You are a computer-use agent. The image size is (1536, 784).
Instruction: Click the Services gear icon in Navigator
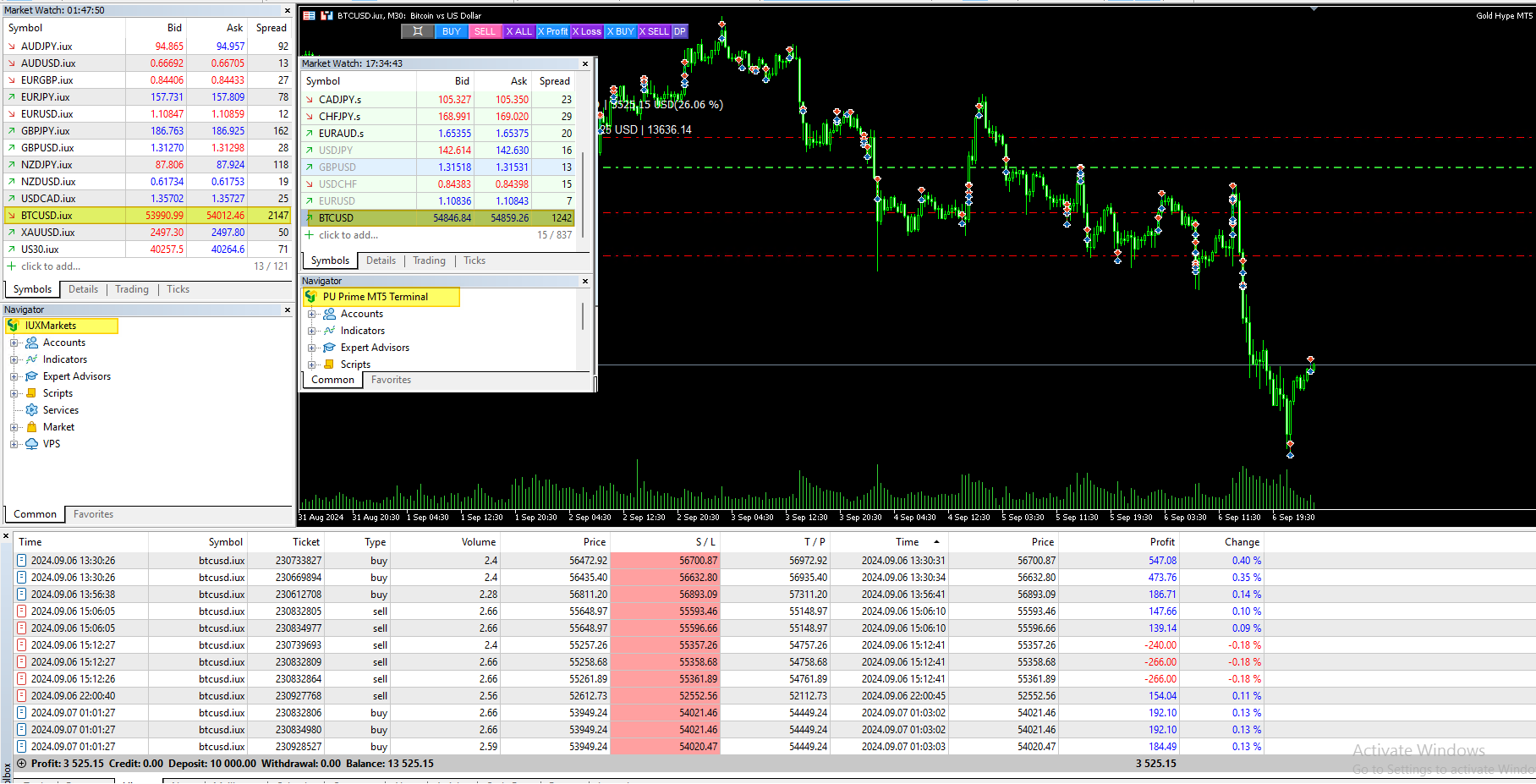coord(32,410)
